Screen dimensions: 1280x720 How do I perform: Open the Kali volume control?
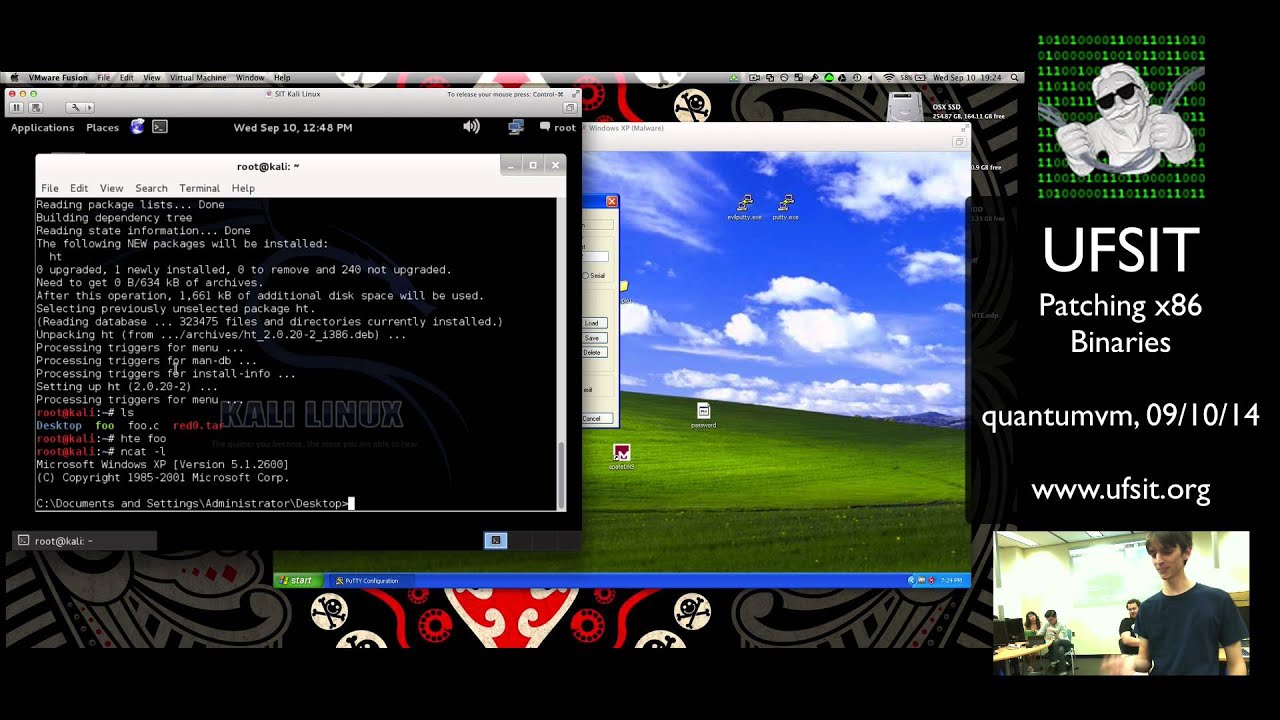471,127
